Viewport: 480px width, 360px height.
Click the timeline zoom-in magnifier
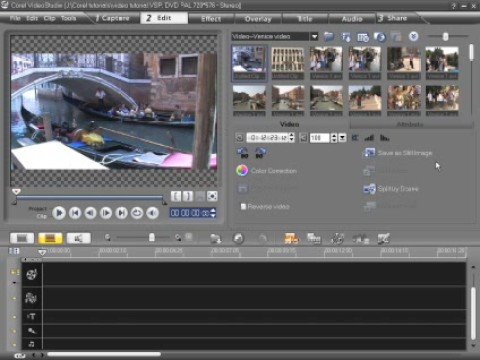pos(178,237)
